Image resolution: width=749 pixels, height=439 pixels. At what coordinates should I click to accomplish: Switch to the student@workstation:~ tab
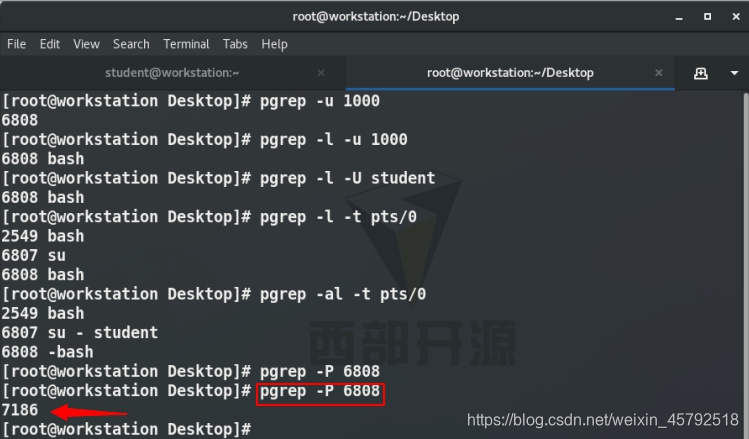tap(172, 73)
